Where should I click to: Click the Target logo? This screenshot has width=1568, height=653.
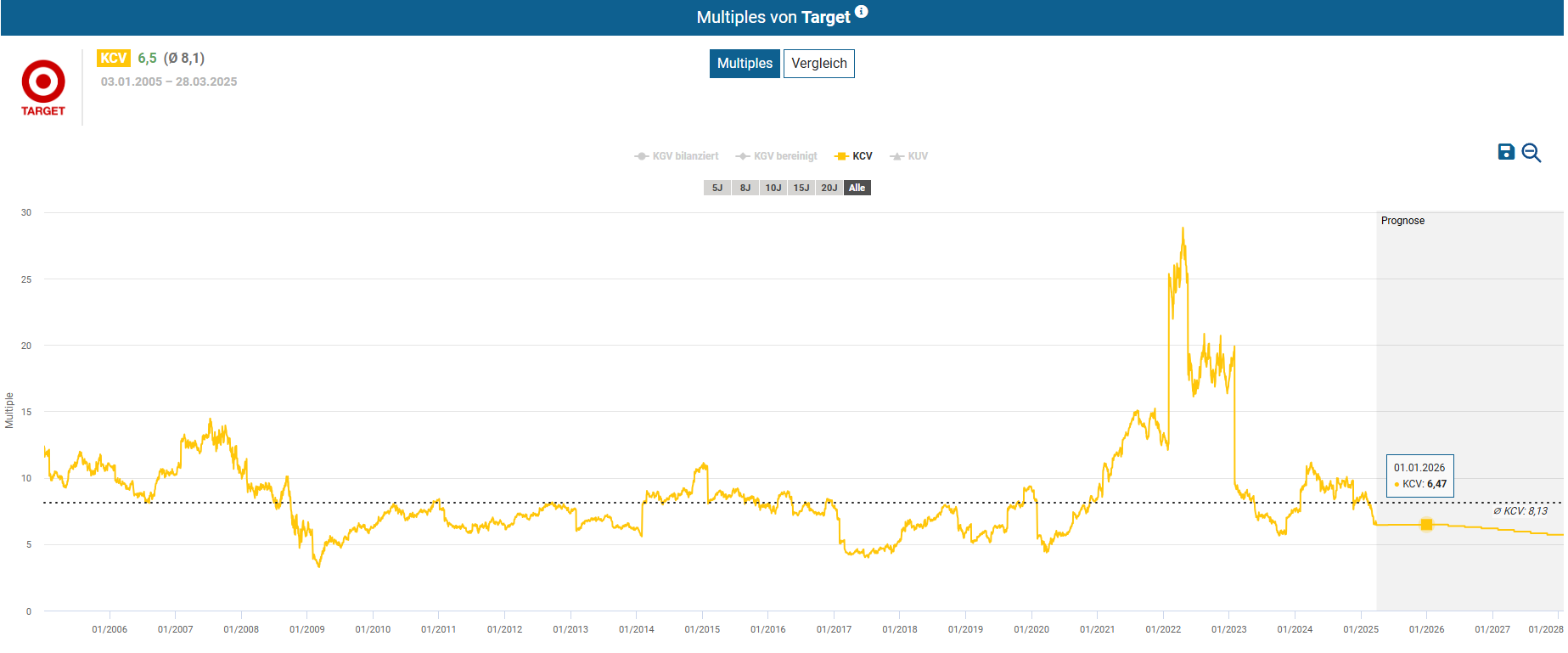click(43, 87)
